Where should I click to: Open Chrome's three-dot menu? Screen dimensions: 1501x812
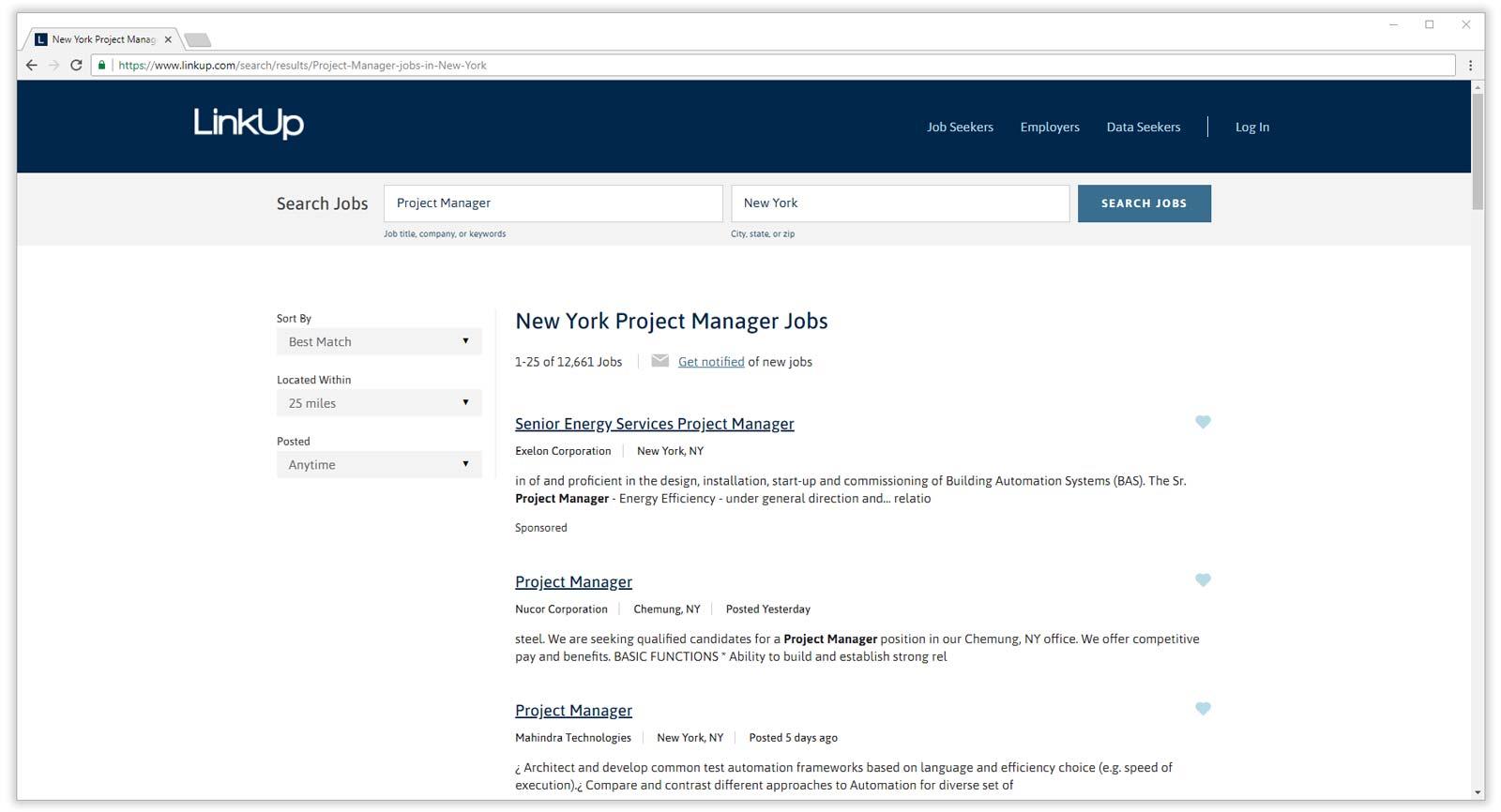click(1470, 66)
